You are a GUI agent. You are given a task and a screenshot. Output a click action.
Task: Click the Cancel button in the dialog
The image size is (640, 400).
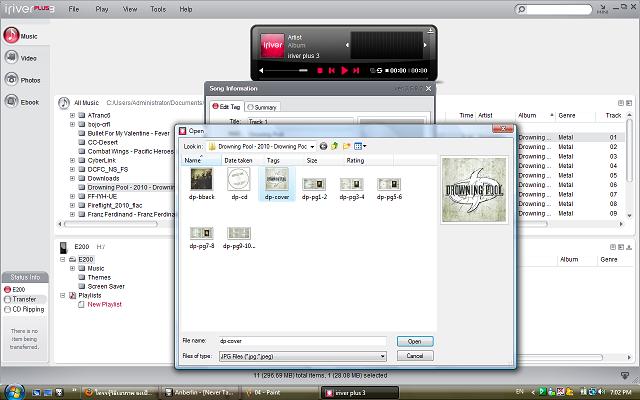(414, 355)
